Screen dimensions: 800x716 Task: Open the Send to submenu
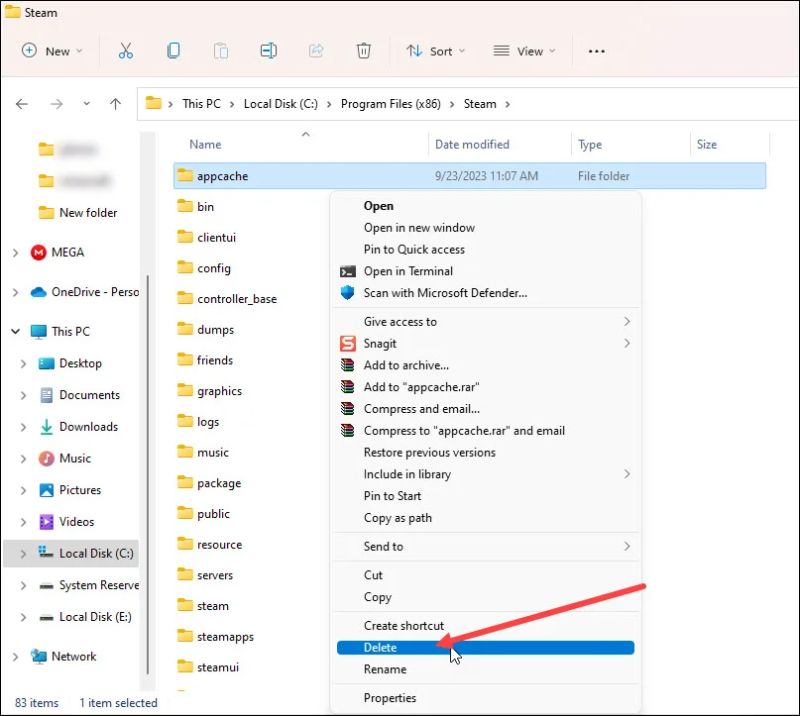tap(485, 546)
